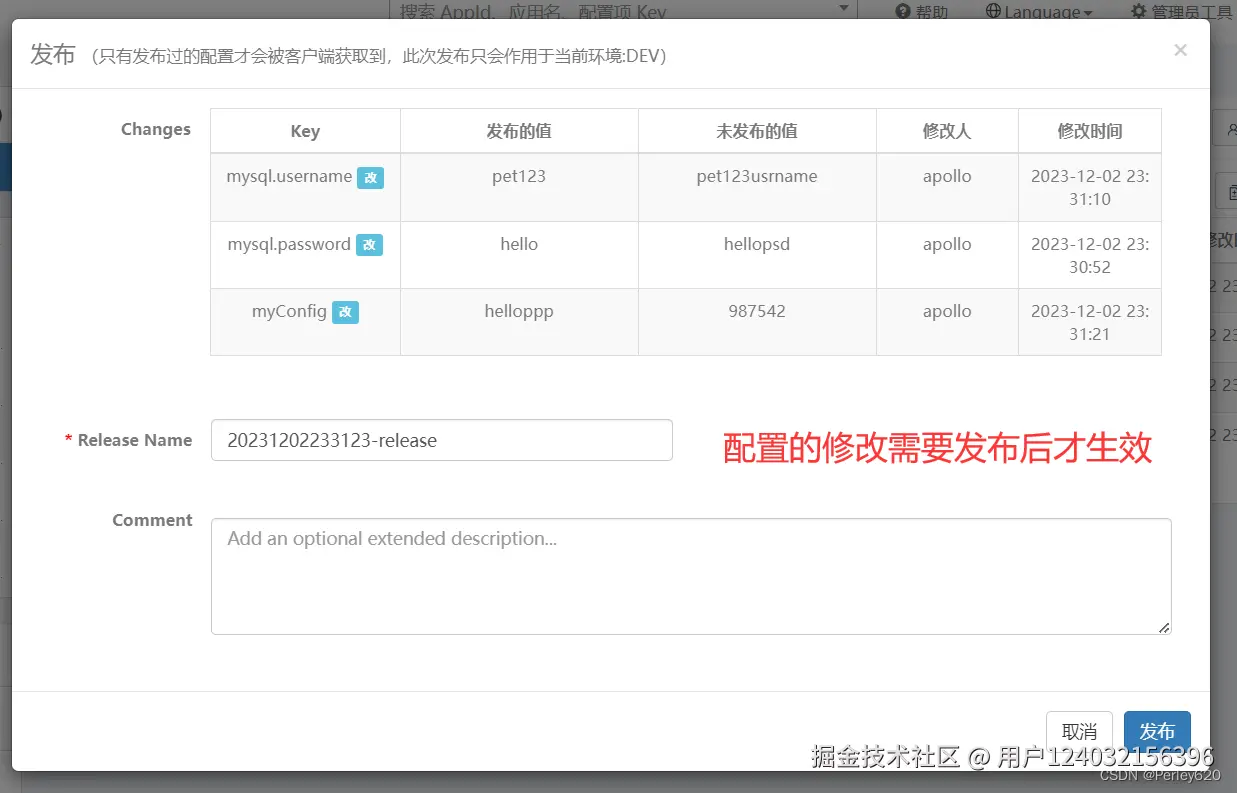
Task: Click the modified time 2023-12-02 23:31:10
Action: coord(1090,187)
